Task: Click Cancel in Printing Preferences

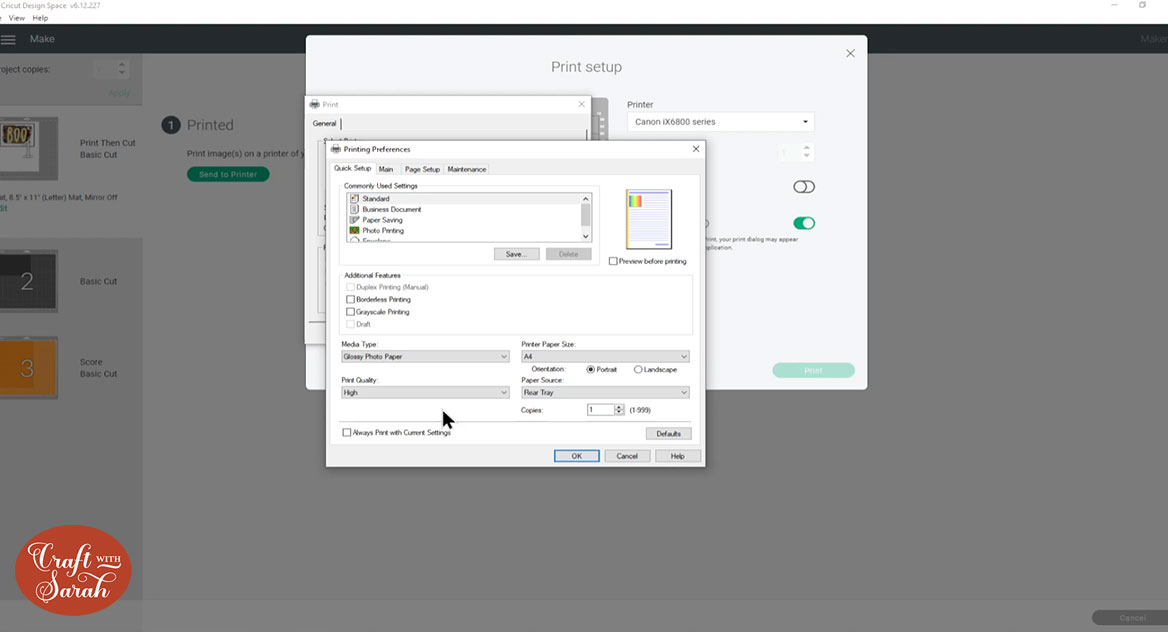Action: coord(626,456)
